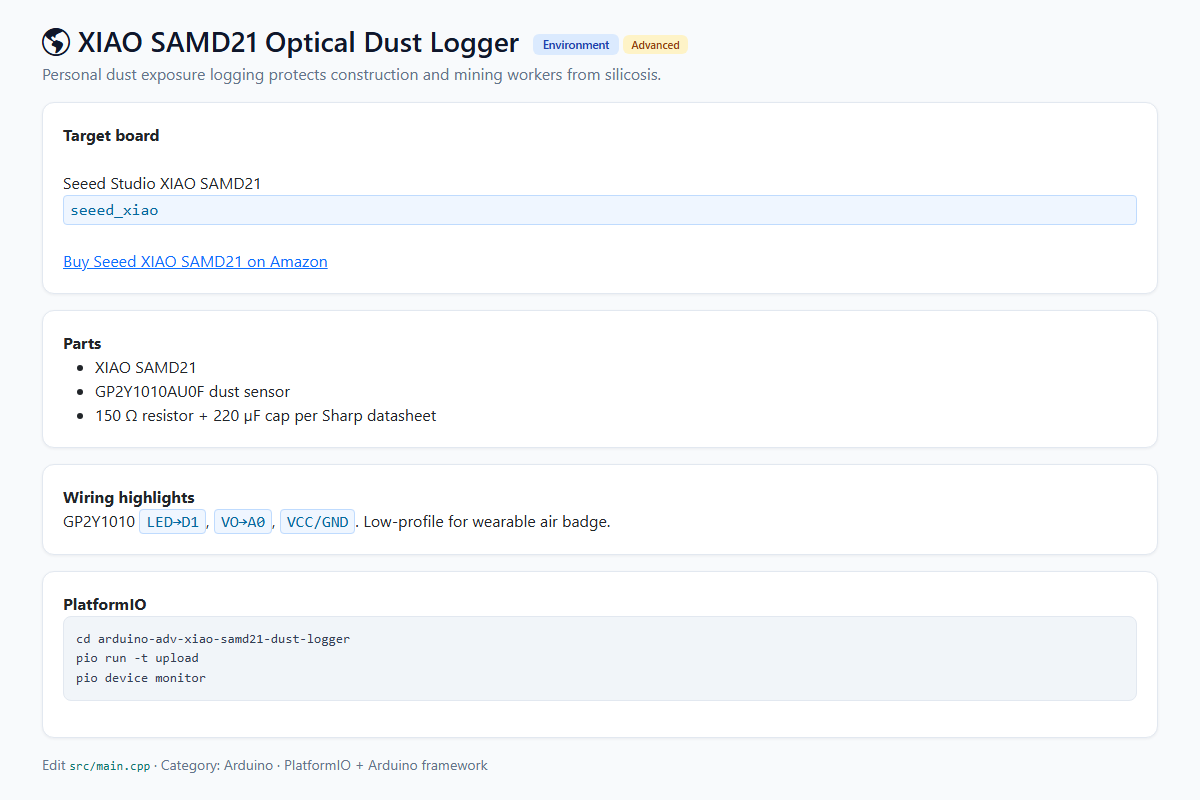Click the cd arduino-adv-xiao-samd21-dust-logger command line
This screenshot has height=800, width=1200.
pyautogui.click(x=213, y=639)
